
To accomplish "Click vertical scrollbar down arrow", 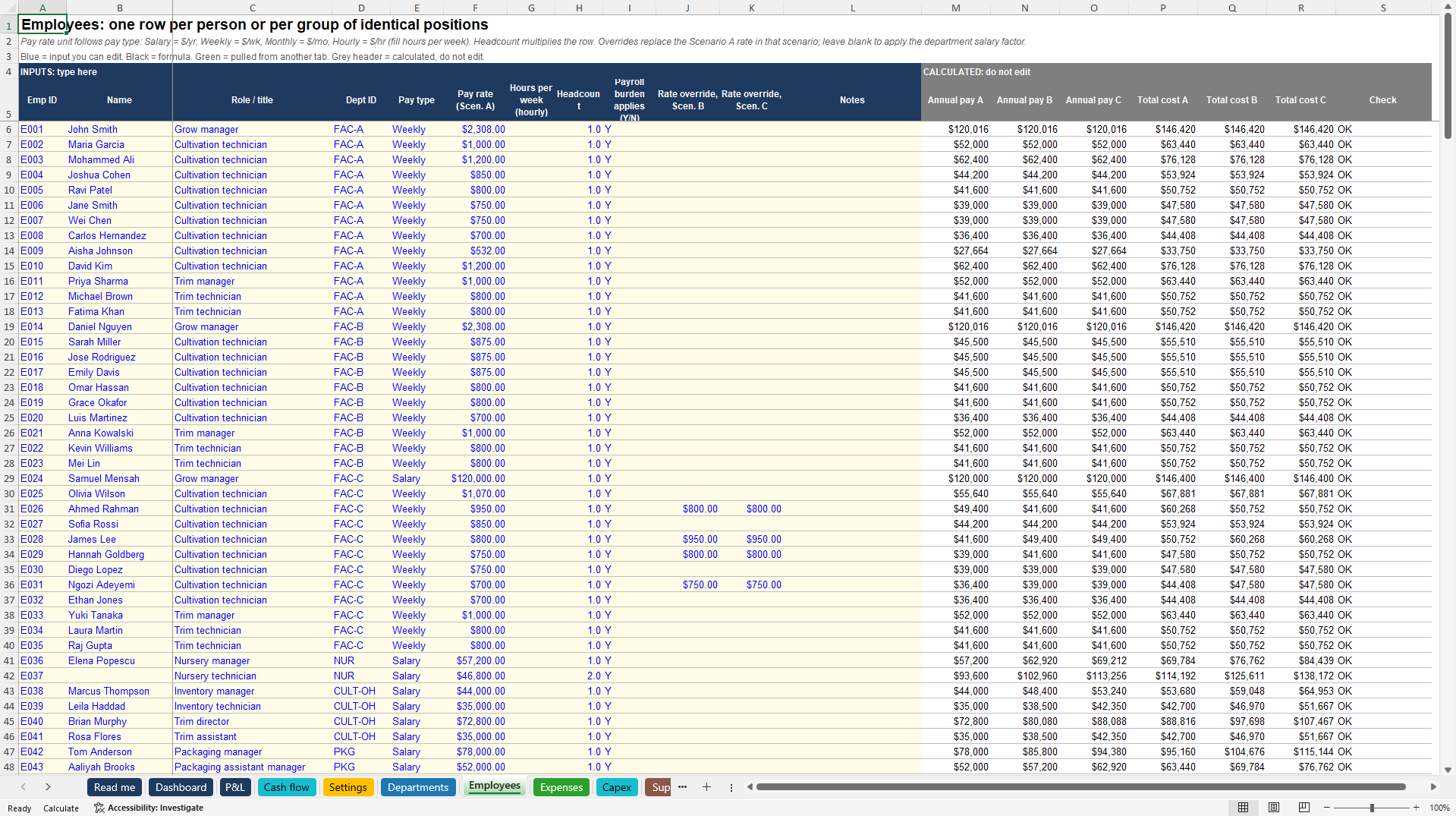I will pos(1448,770).
